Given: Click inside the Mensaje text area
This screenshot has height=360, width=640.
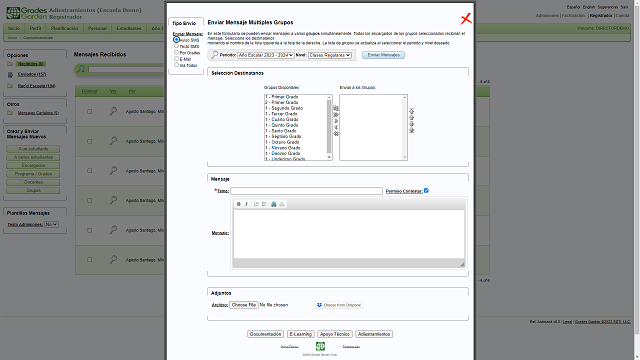Looking at the screenshot, I should 349,234.
